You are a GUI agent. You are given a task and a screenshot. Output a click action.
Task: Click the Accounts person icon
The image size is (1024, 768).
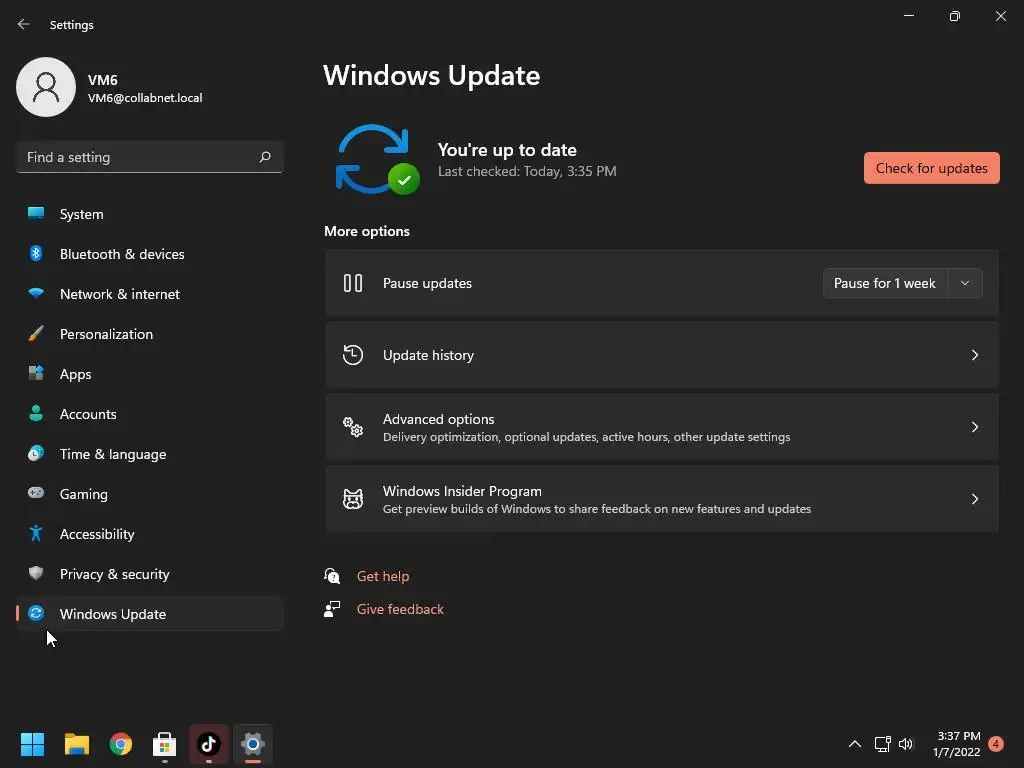click(36, 413)
